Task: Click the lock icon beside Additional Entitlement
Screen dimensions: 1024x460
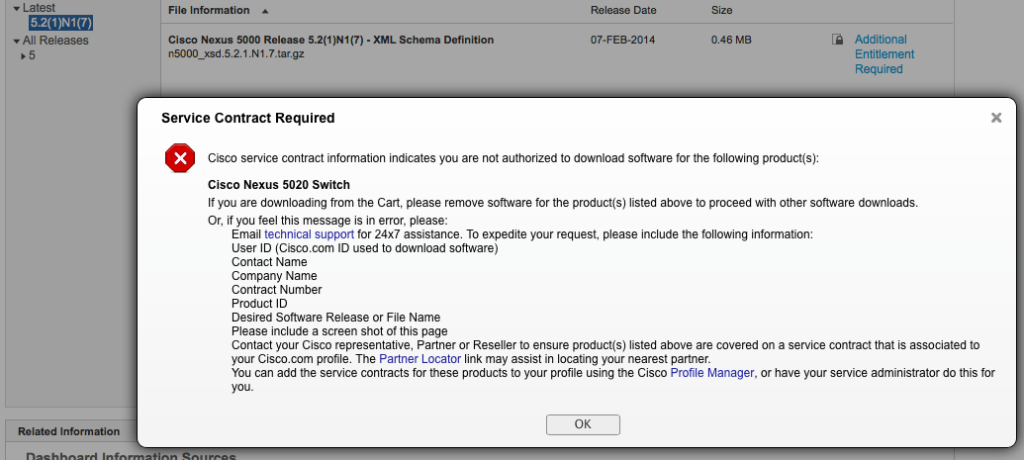Action: click(837, 39)
